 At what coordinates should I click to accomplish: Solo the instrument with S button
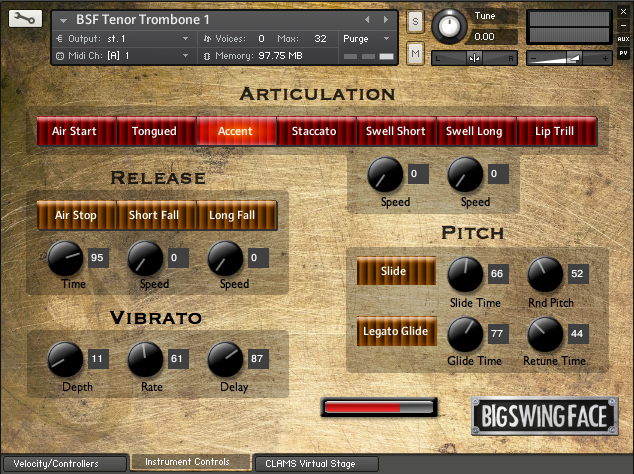(x=415, y=21)
